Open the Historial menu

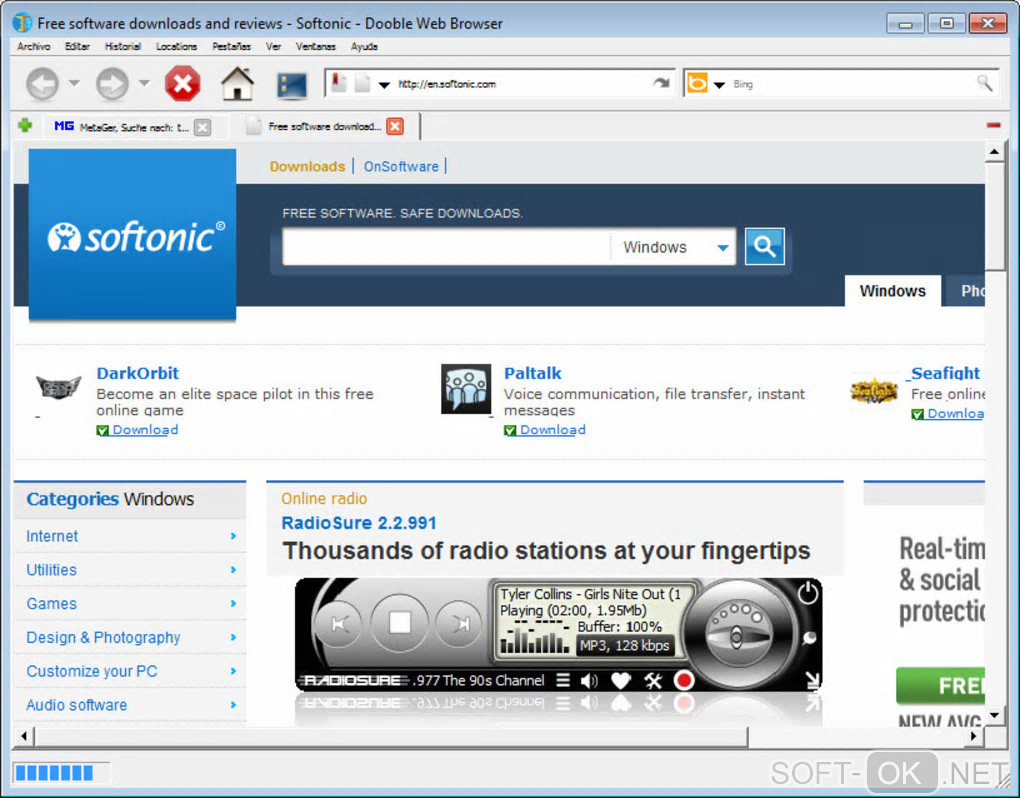click(123, 47)
